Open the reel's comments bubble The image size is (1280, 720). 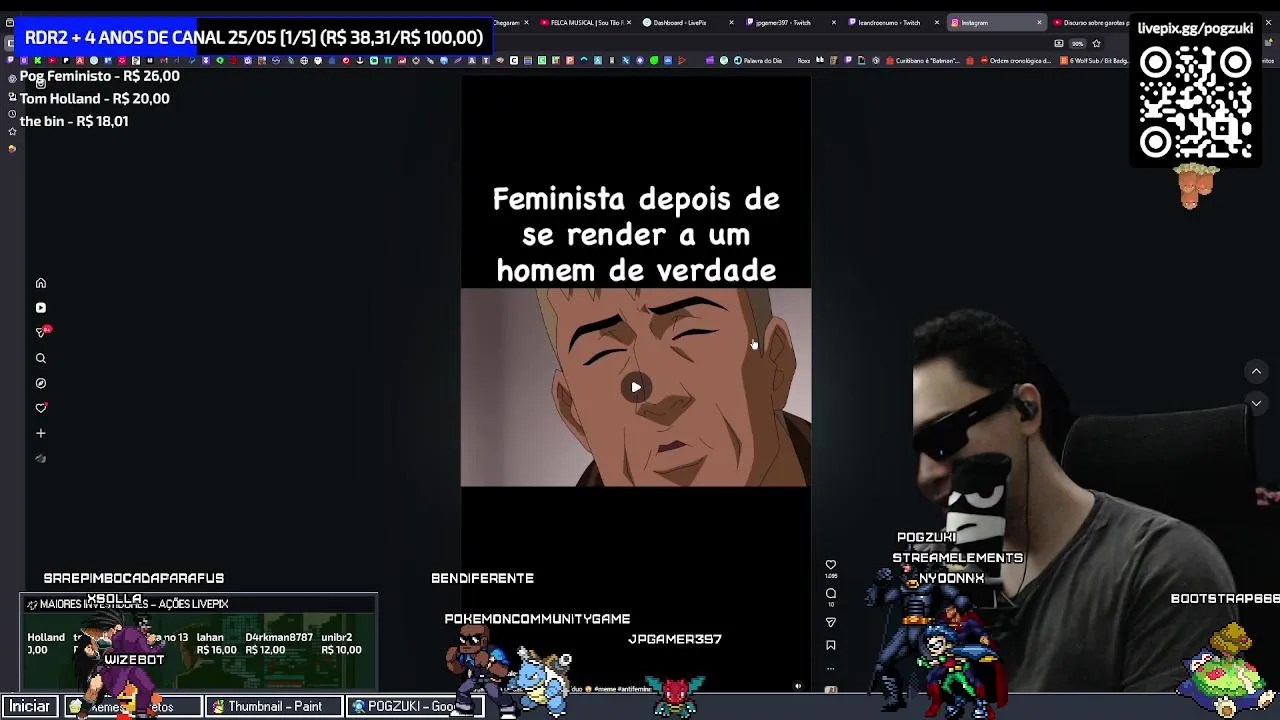pos(831,594)
